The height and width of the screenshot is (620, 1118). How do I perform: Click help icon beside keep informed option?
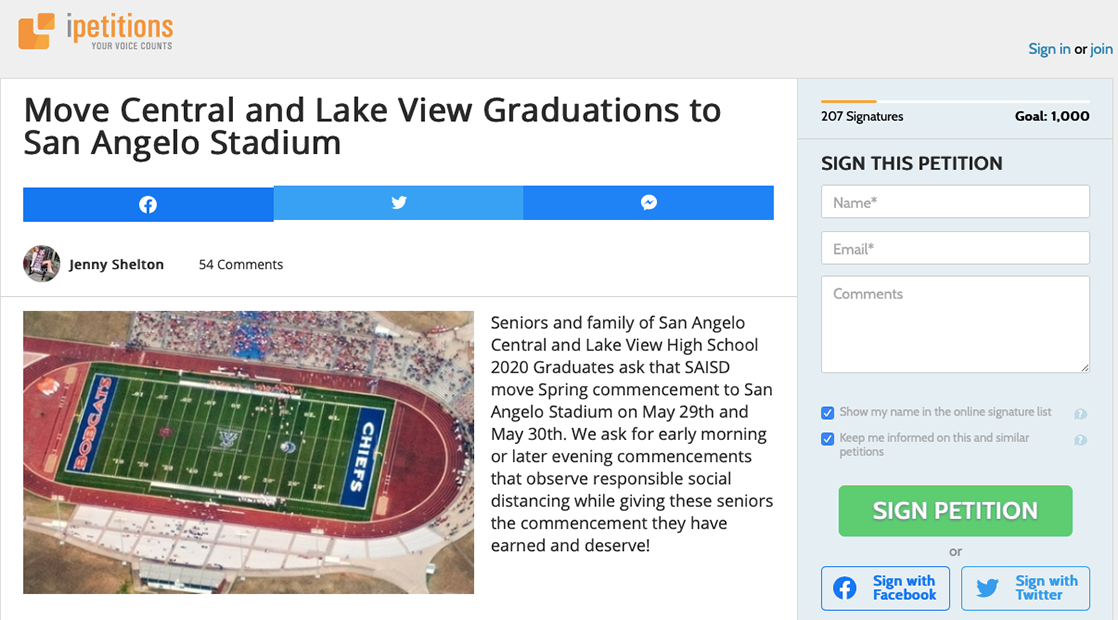click(x=1080, y=440)
